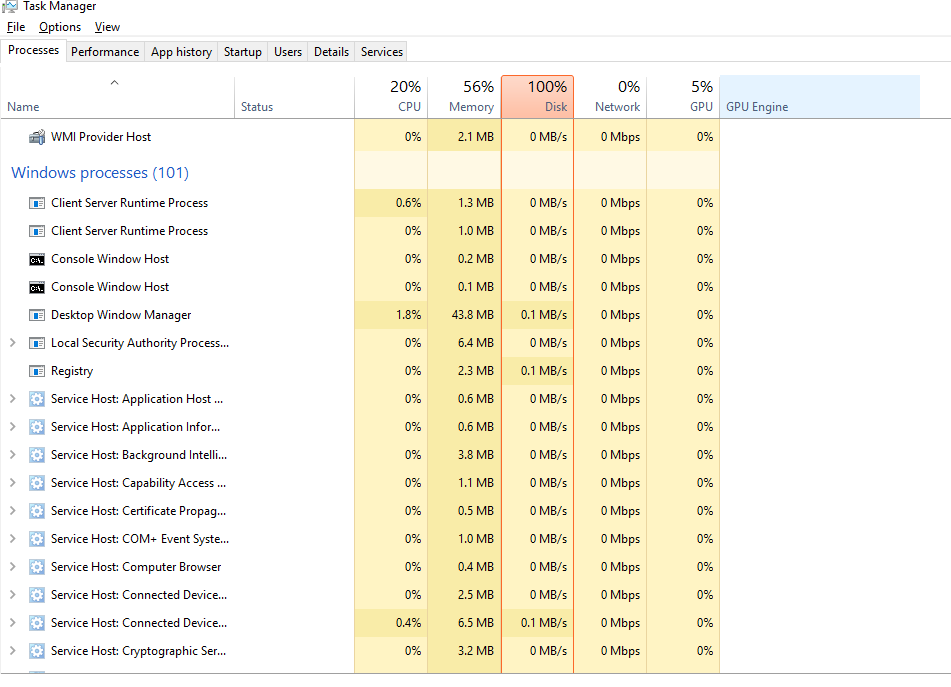
Task: Click the Task Manager title bar icon
Action: (x=10, y=6)
